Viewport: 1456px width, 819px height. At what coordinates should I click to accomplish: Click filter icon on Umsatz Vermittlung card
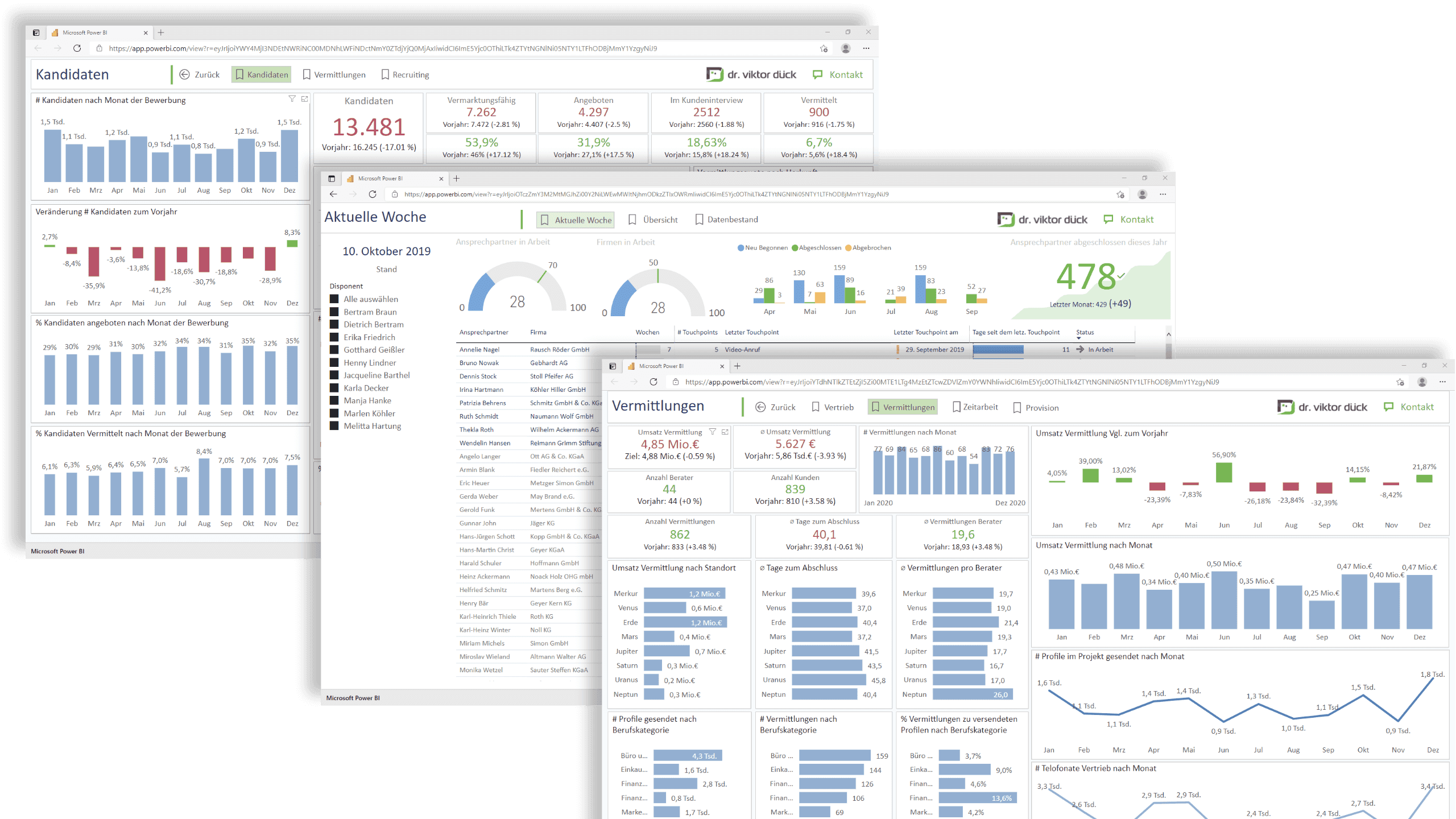pyautogui.click(x=712, y=432)
